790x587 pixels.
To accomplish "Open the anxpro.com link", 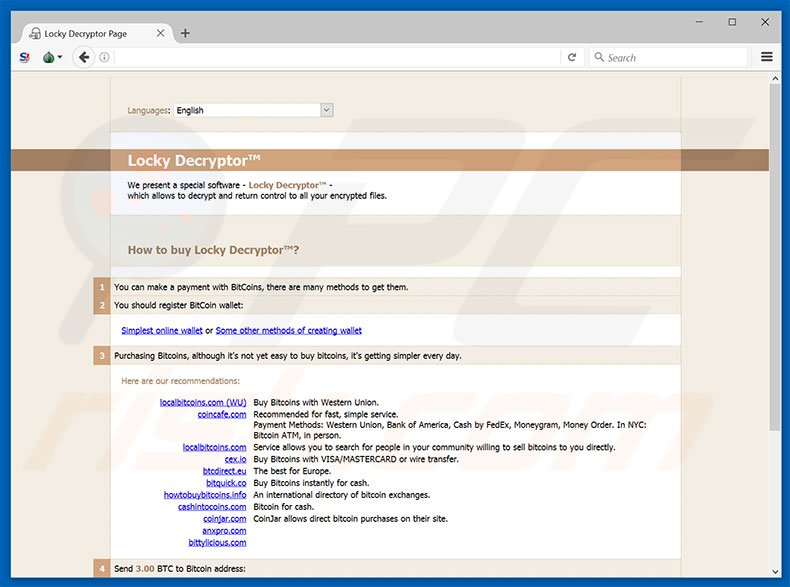I will [x=224, y=531].
